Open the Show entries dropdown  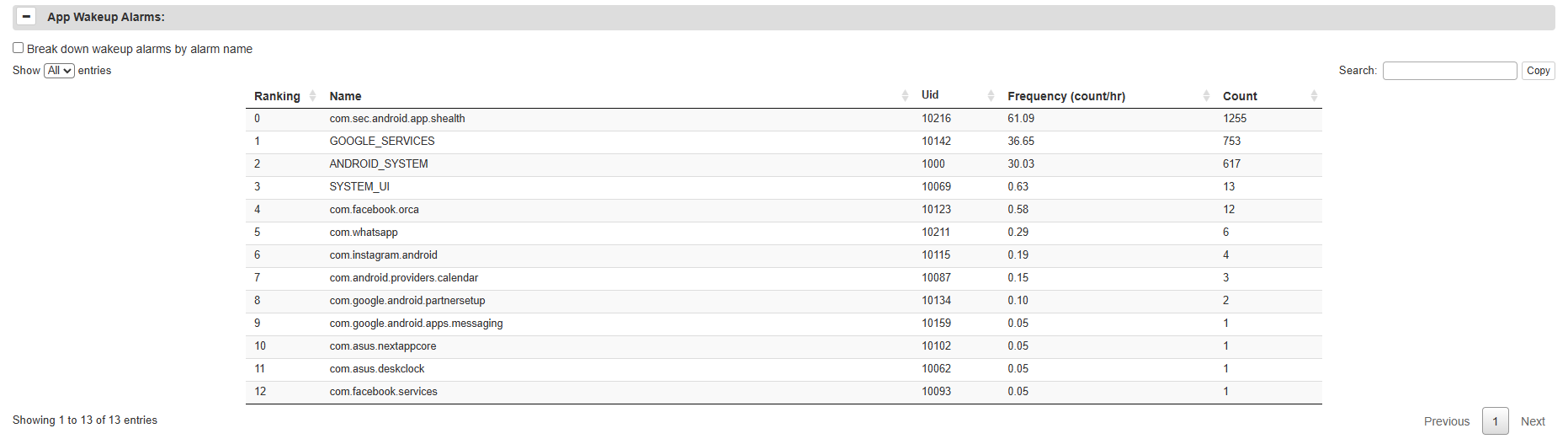(x=59, y=71)
